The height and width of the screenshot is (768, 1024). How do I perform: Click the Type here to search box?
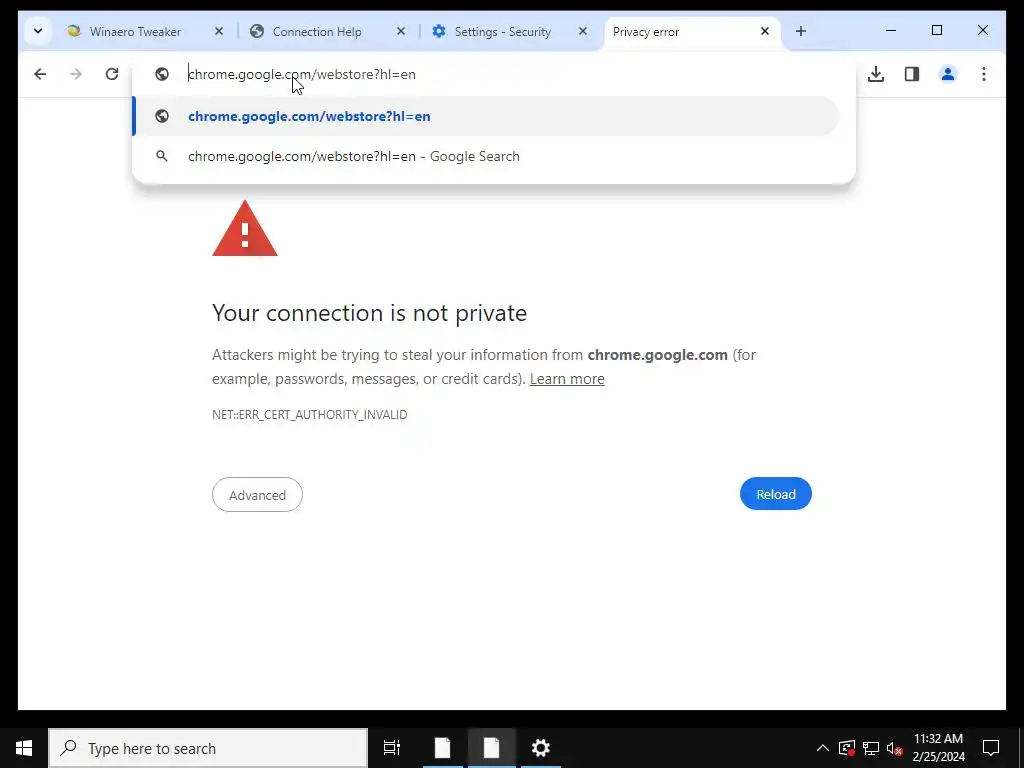click(x=208, y=748)
